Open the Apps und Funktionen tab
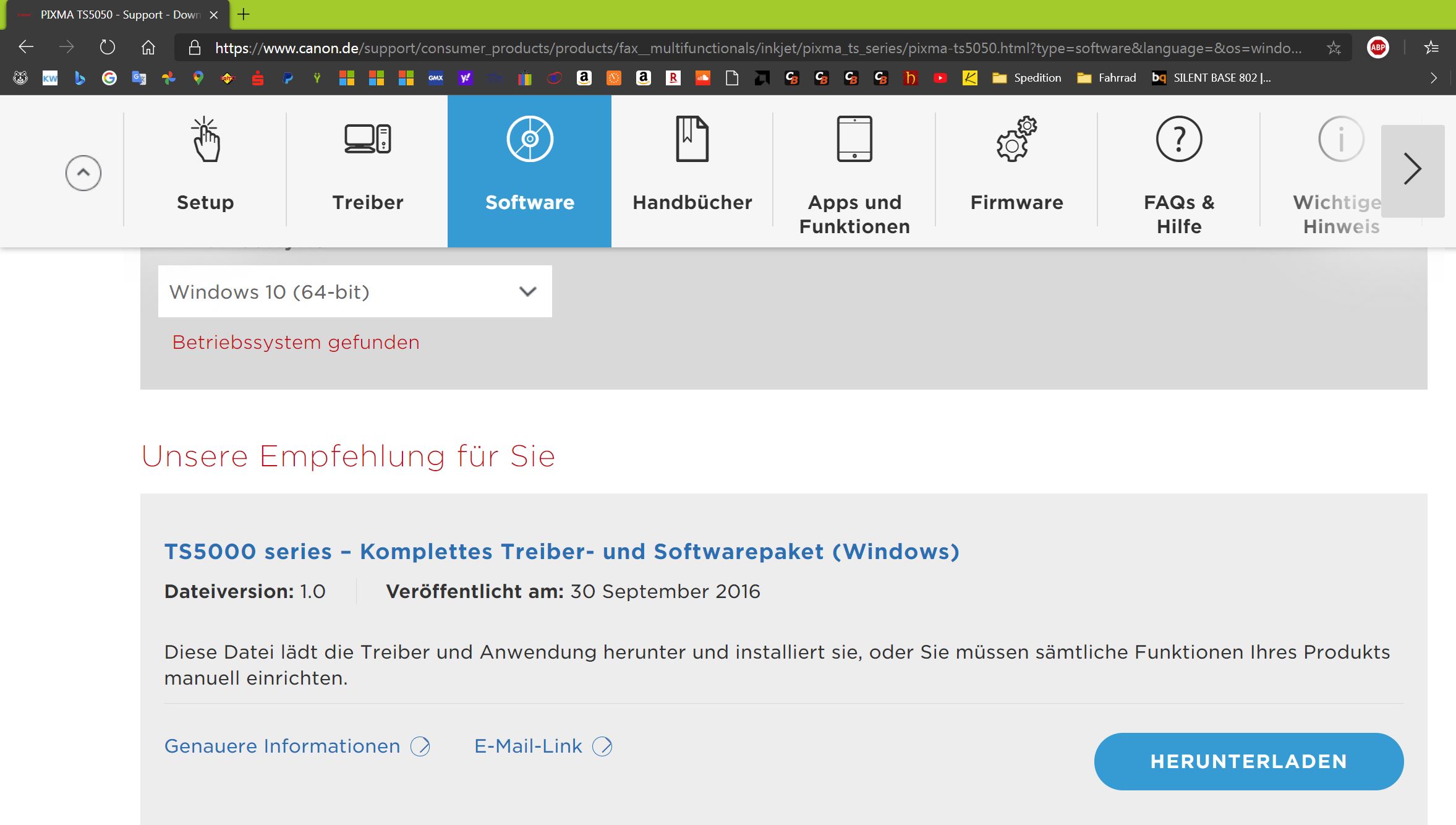Screen dimensions: 1456x825 [854, 171]
